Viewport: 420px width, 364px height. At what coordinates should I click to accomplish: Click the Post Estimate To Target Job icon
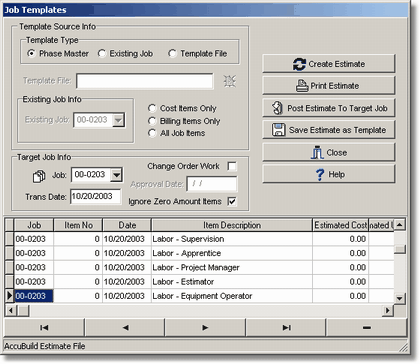(277, 108)
